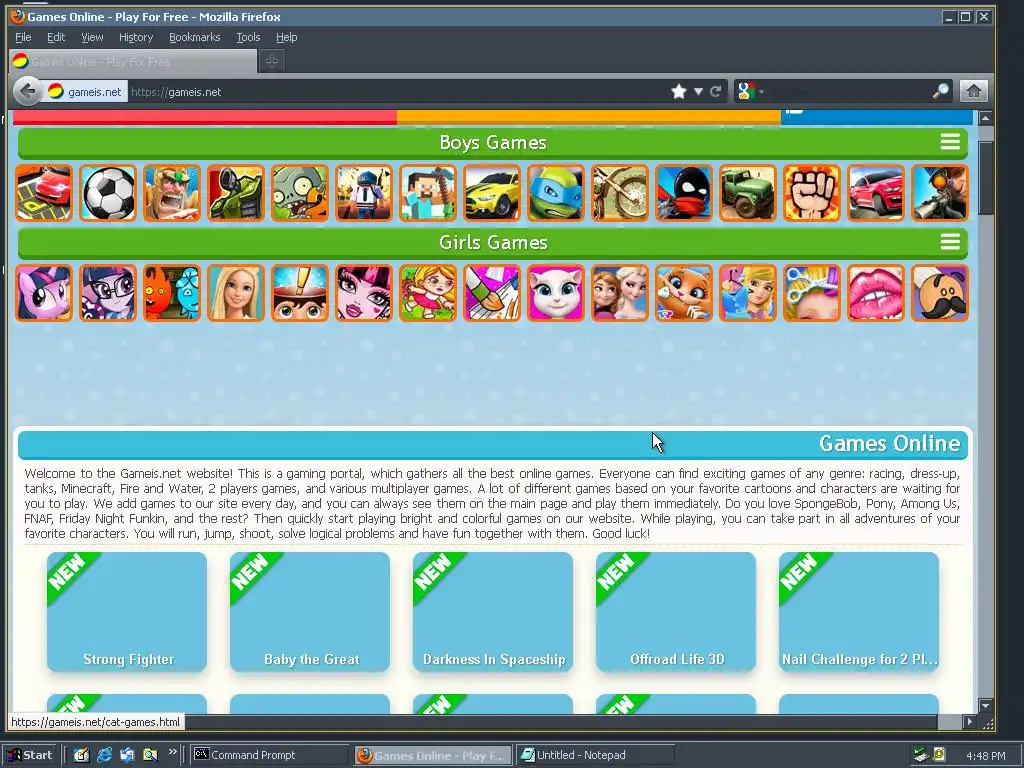Click the horizontal scrollbar right arrow
This screenshot has height=768, width=1024.
(970, 722)
